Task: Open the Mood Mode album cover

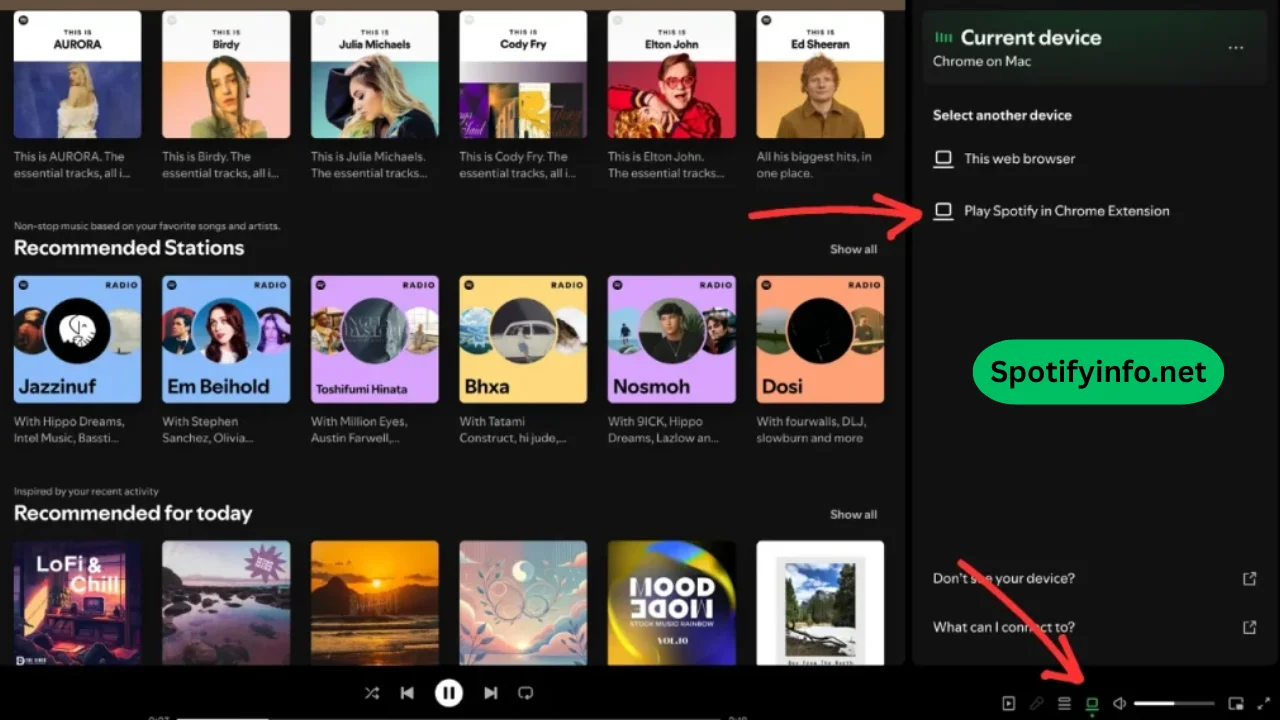Action: point(672,603)
